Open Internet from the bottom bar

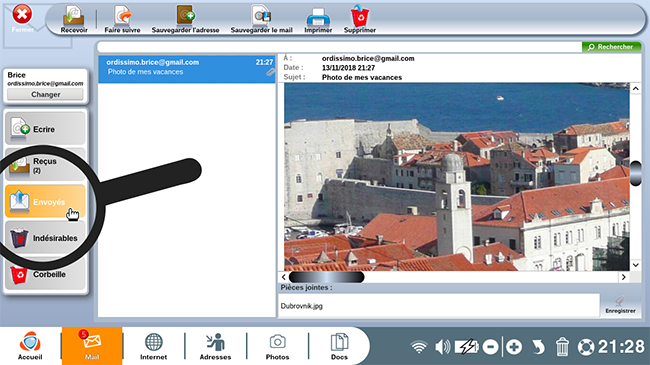(x=153, y=346)
